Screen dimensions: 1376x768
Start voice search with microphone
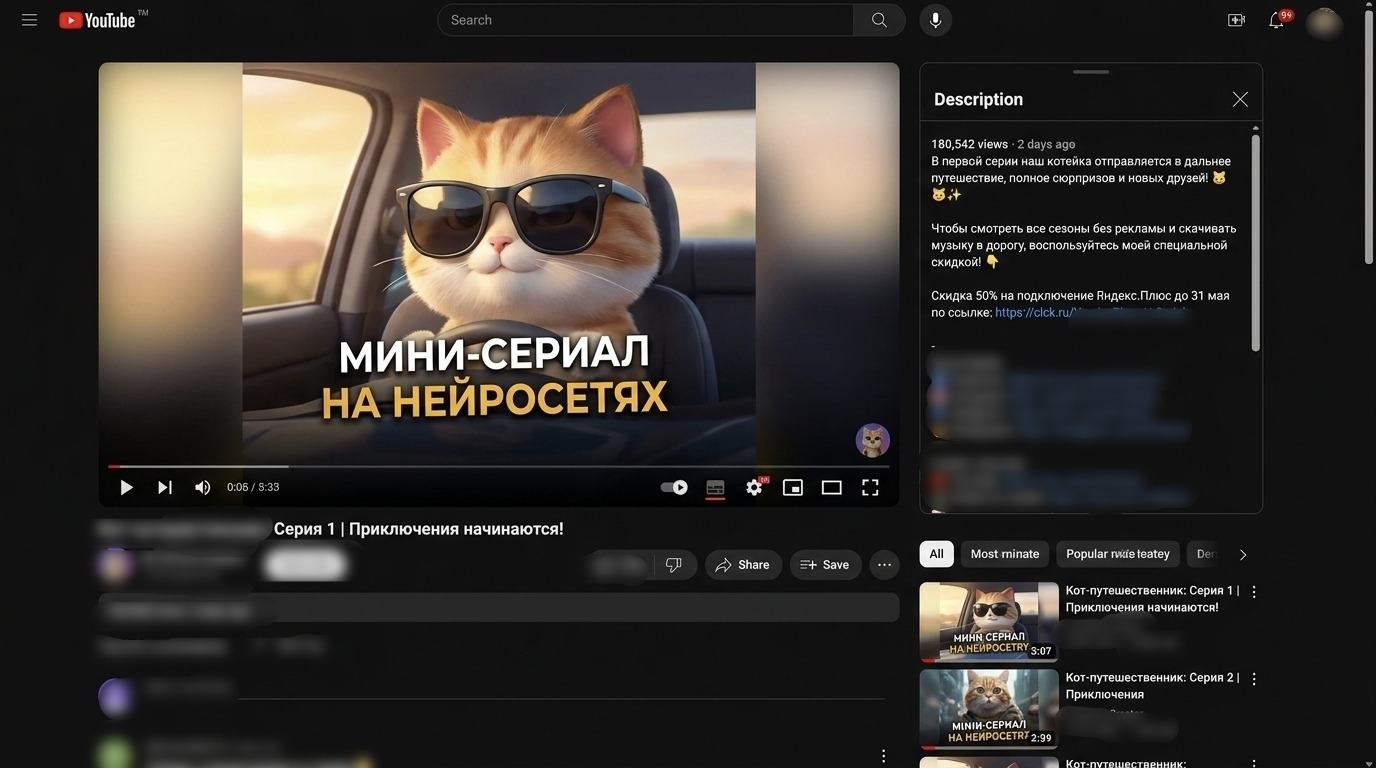(935, 20)
